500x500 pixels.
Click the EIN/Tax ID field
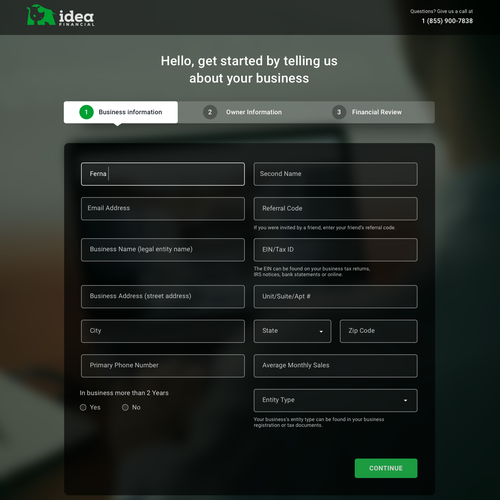click(335, 250)
